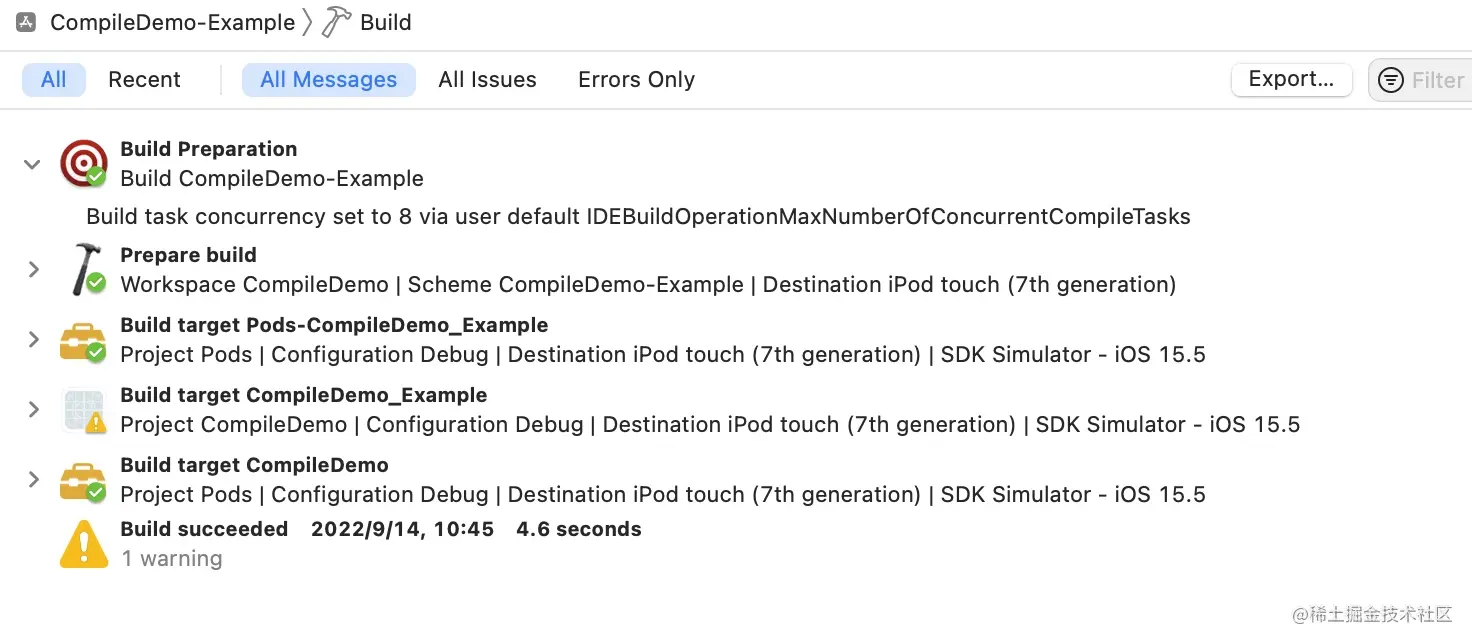Click the project app icon in breadcrumb
Screen dimensions: 1472x644
pyautogui.click(x=25, y=20)
